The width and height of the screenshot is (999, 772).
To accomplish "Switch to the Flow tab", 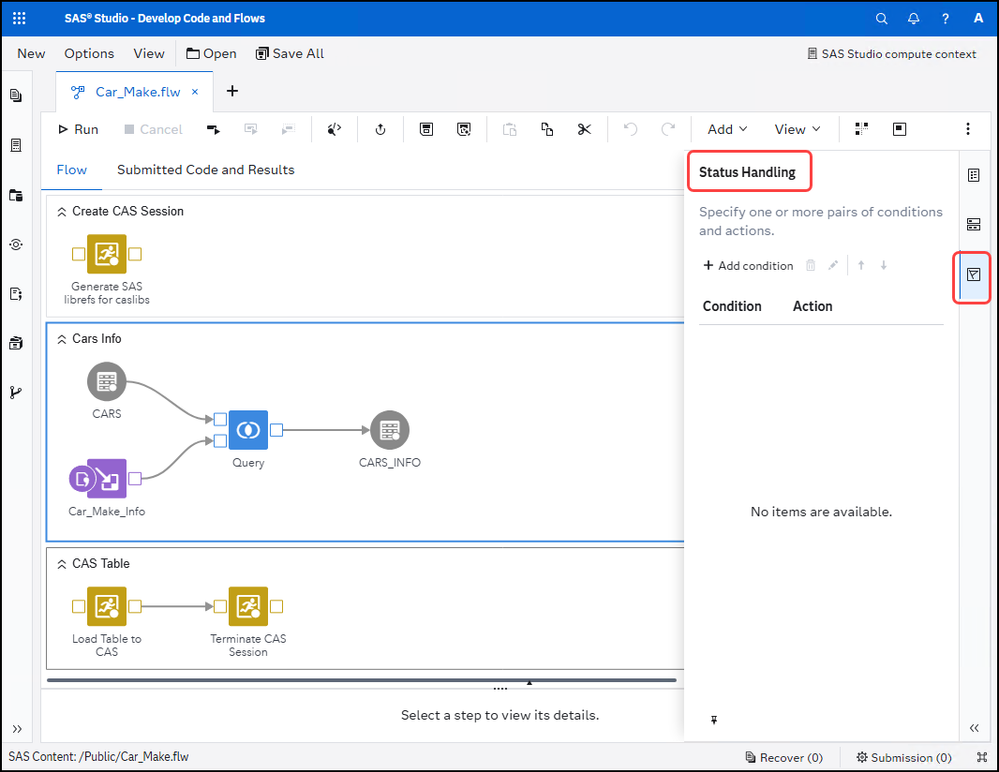I will [x=71, y=170].
